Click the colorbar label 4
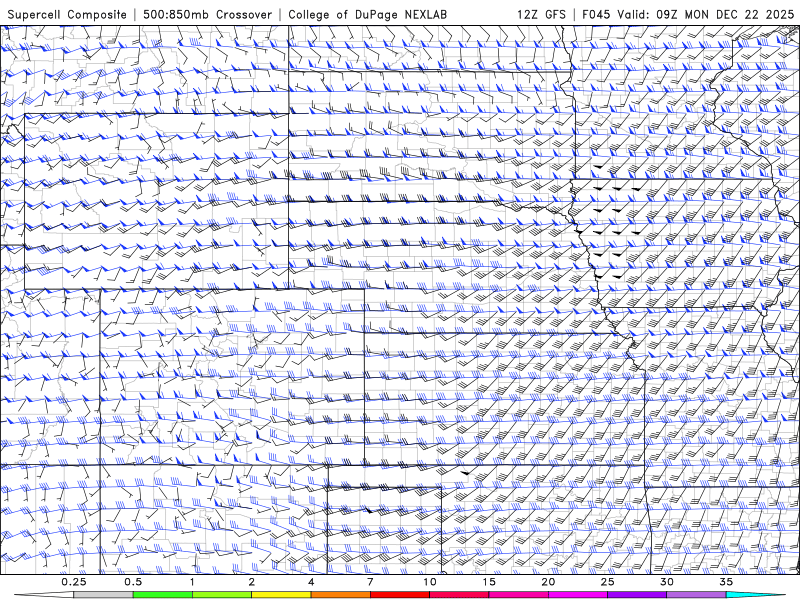This screenshot has height=600, width=800. pos(311,582)
